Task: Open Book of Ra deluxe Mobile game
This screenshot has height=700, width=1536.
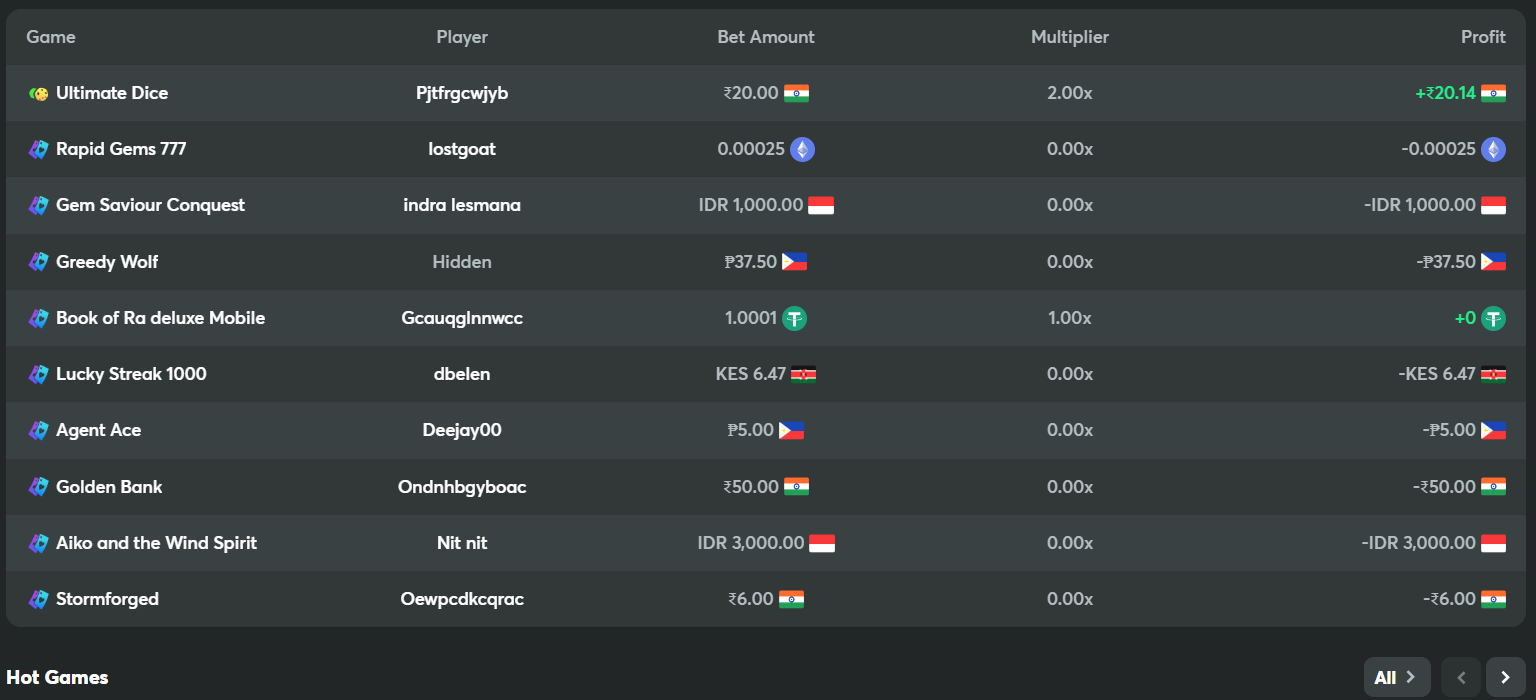Action: [x=160, y=318]
